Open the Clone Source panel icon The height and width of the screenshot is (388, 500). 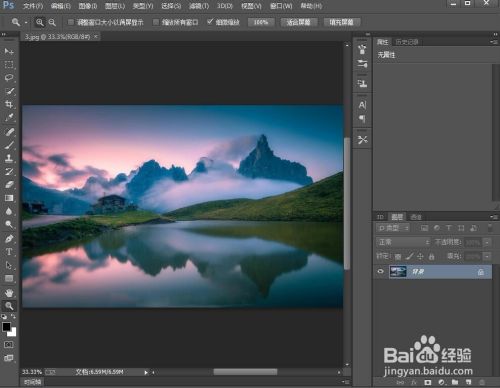click(362, 84)
